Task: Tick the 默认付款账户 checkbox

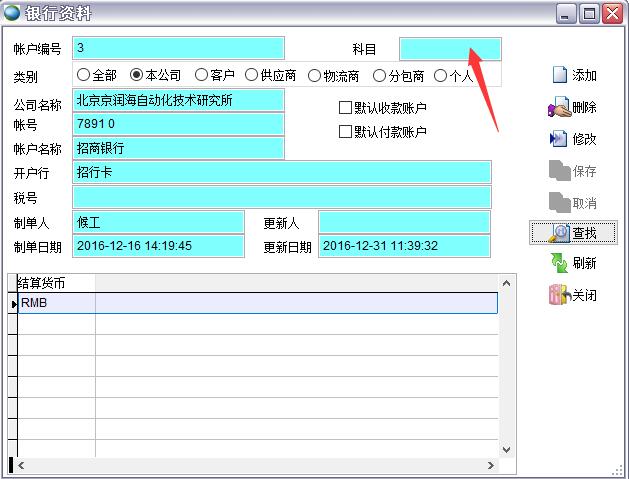Action: pos(346,132)
